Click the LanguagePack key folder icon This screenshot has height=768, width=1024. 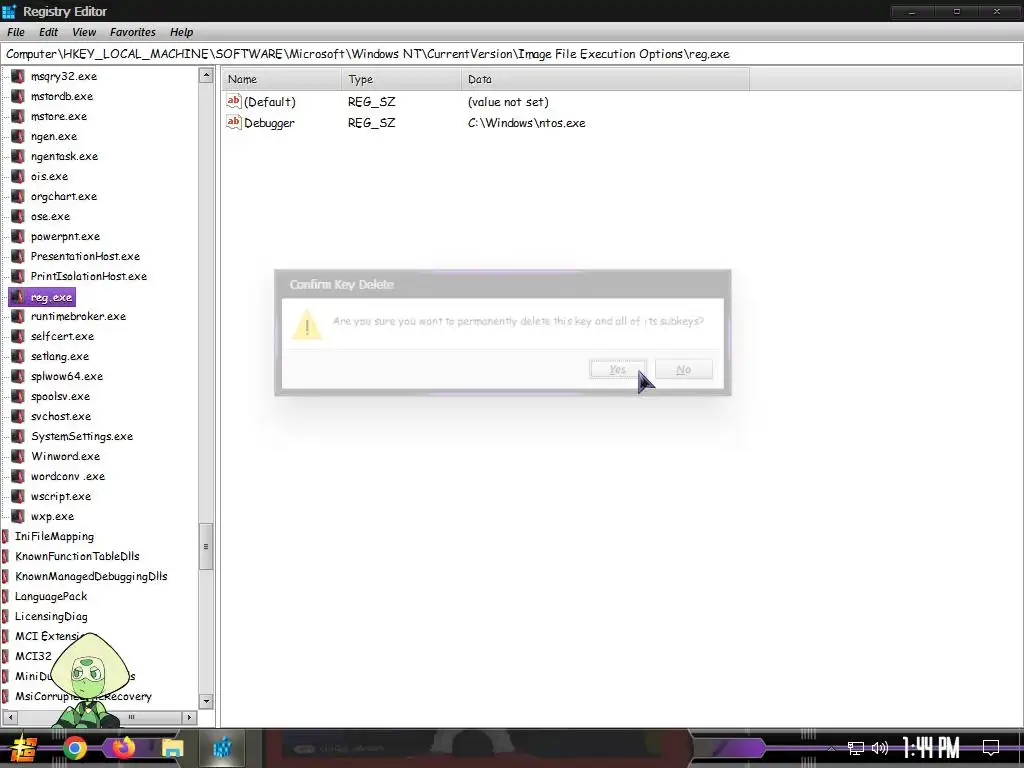[x=6, y=596]
